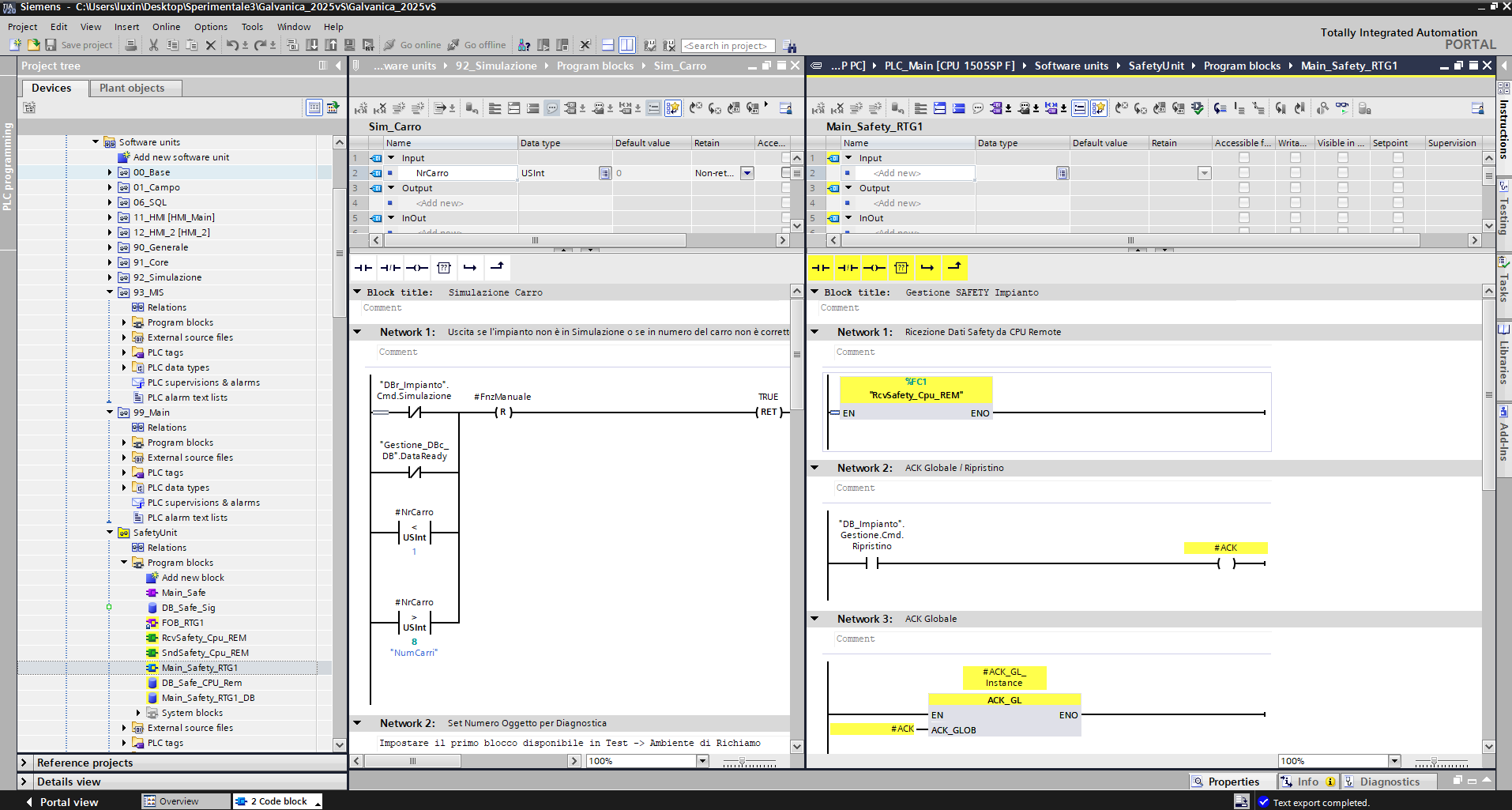Open the Sim_Carro zoom level dropdown
This screenshot has width=1512, height=810.
[702, 761]
